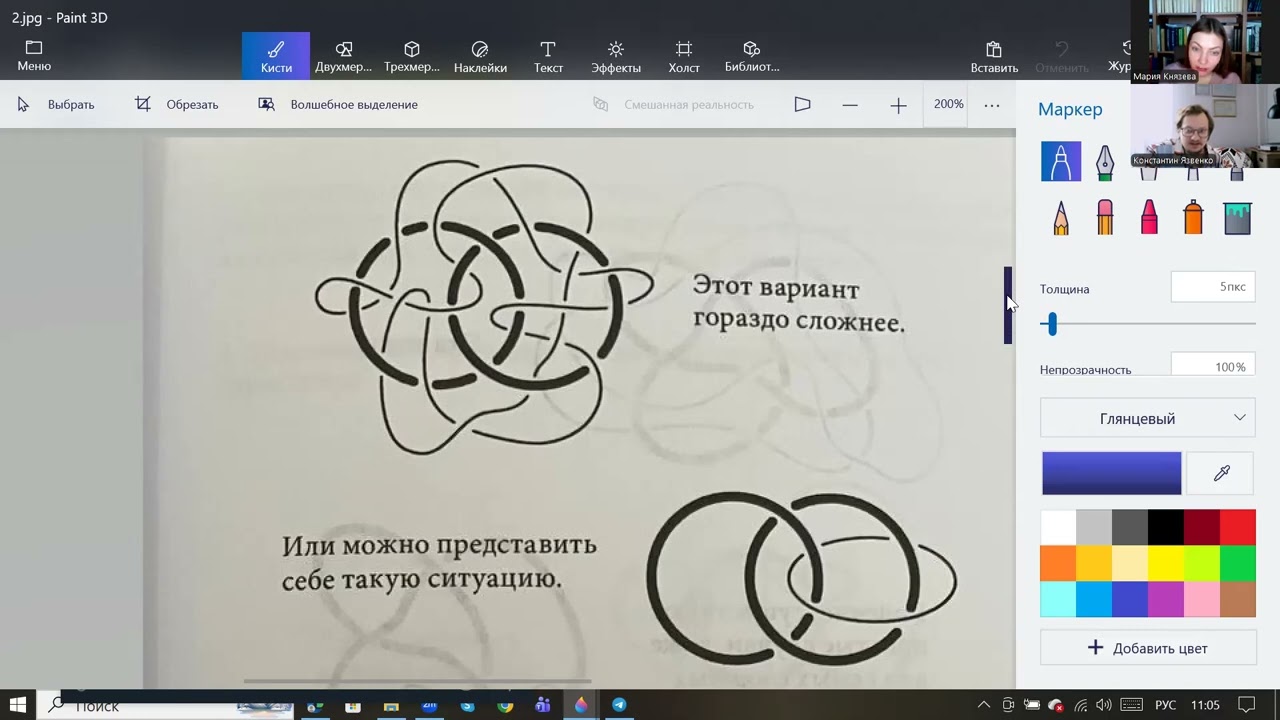Choose the purple color swatch
Screen dimensions: 1280x720
click(x=1166, y=599)
